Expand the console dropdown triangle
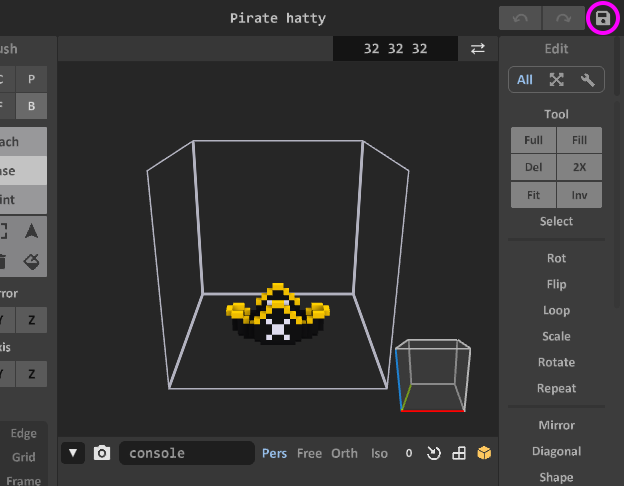Viewport: 624px width, 486px height. coord(74,453)
